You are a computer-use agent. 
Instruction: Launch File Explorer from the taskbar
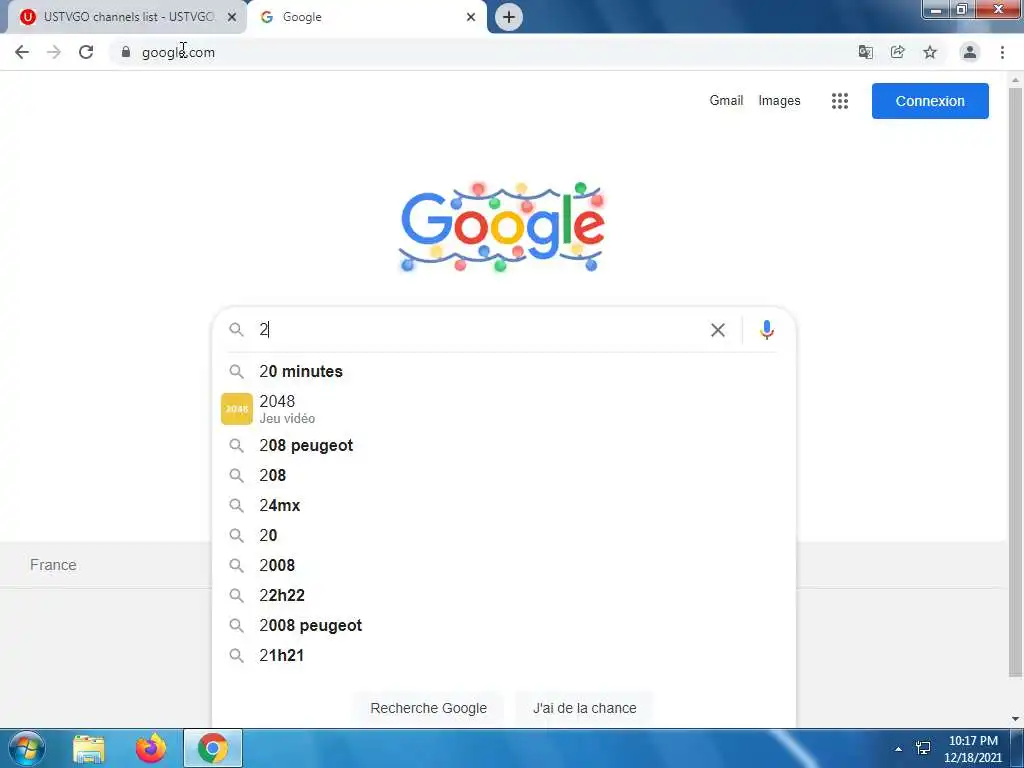pyautogui.click(x=89, y=748)
